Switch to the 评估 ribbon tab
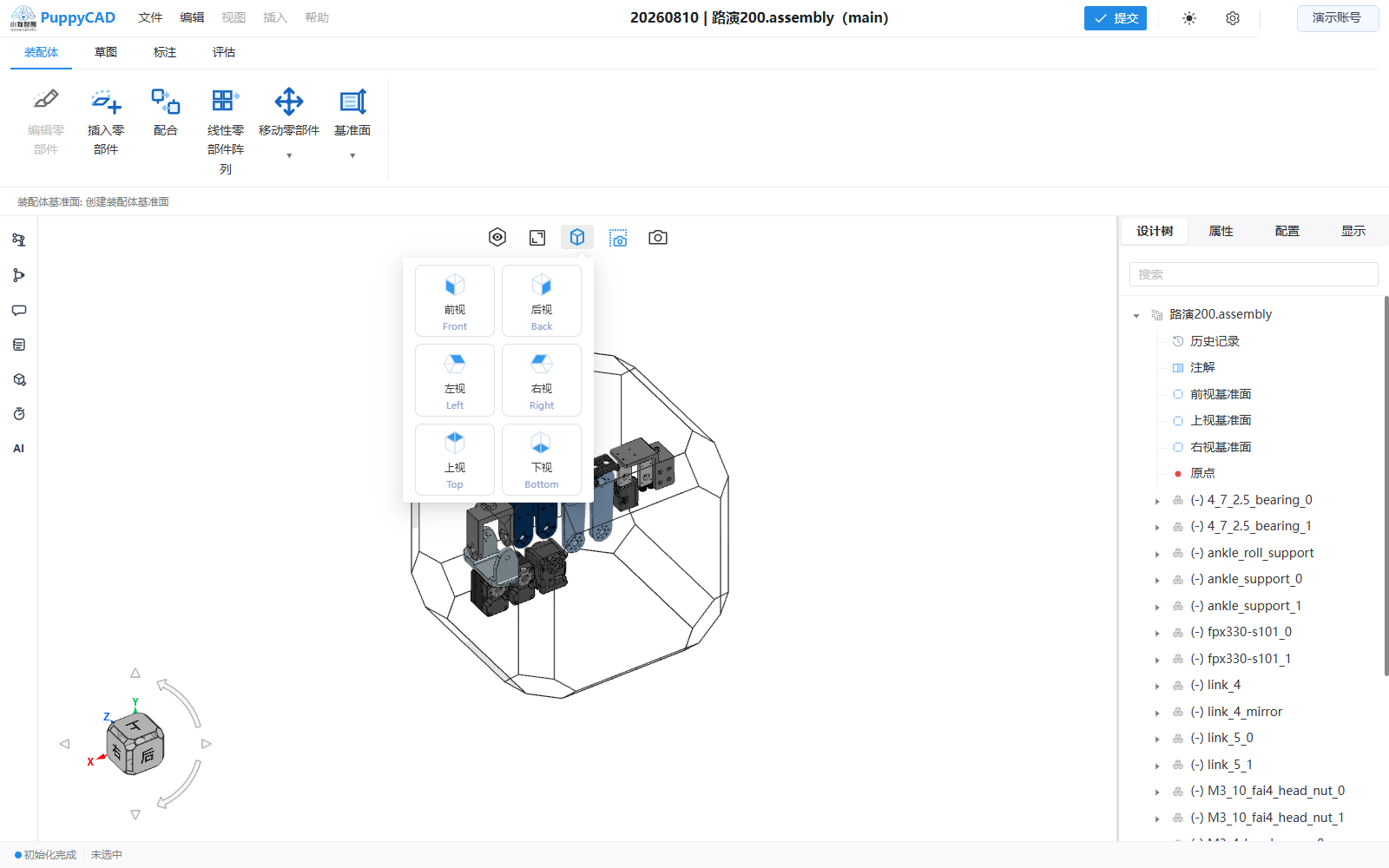 click(224, 52)
